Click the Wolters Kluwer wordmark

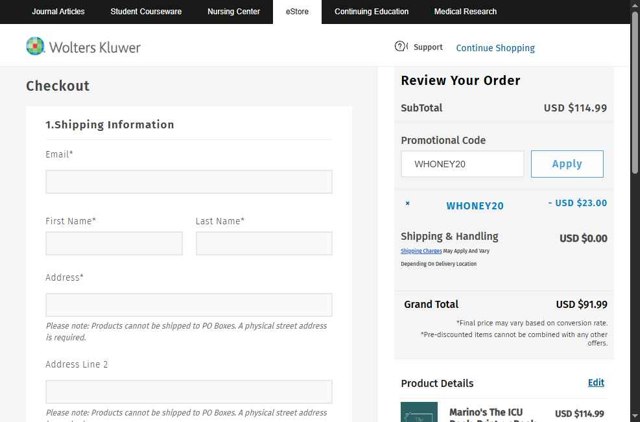pyautogui.click(x=95, y=47)
